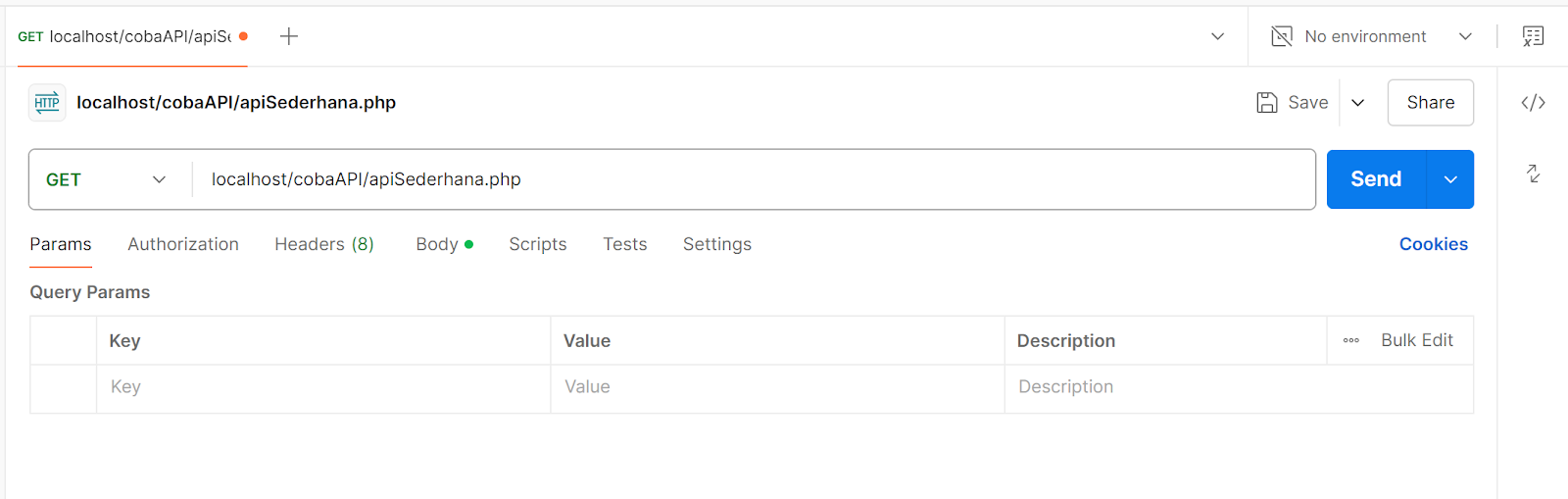Open the environment quick look panel icon

tap(1533, 37)
